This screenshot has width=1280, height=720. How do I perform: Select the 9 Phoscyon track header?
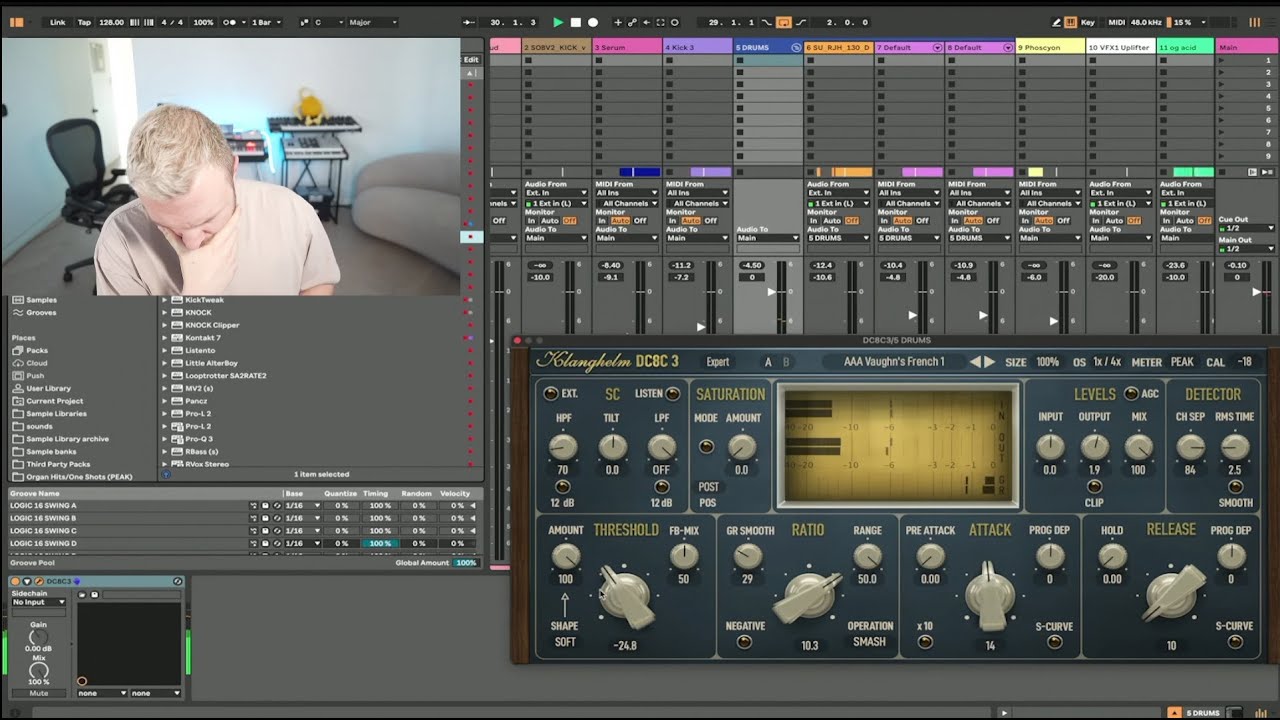pyautogui.click(x=1050, y=47)
